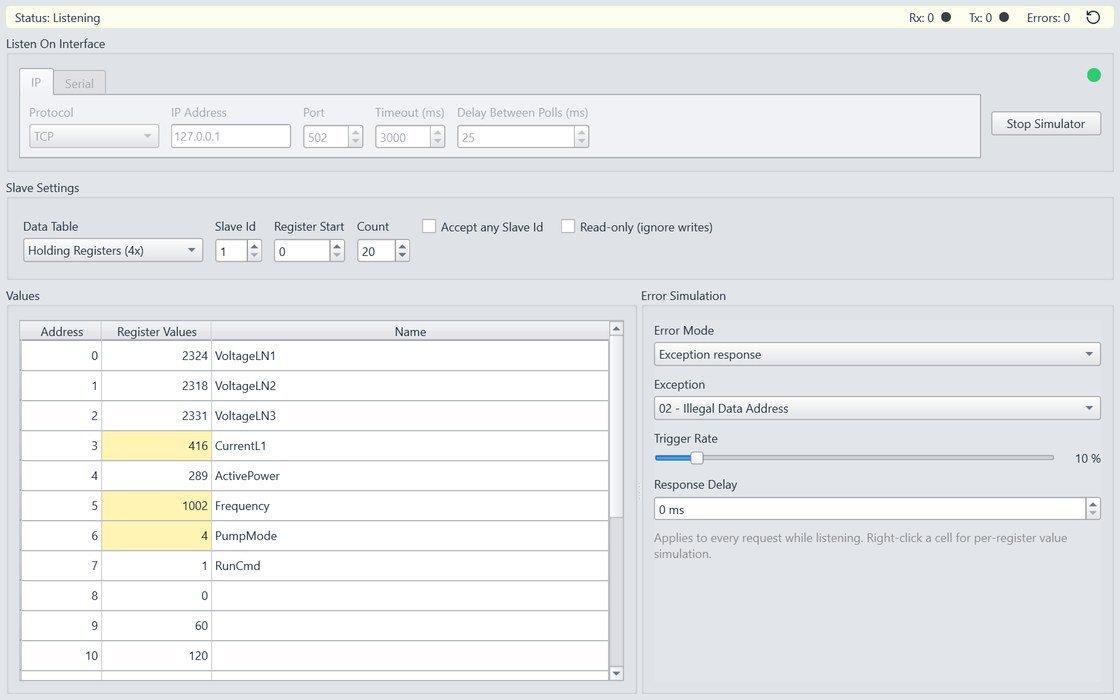Click the green listening status indicator
This screenshot has width=1120, height=700.
tap(1094, 75)
